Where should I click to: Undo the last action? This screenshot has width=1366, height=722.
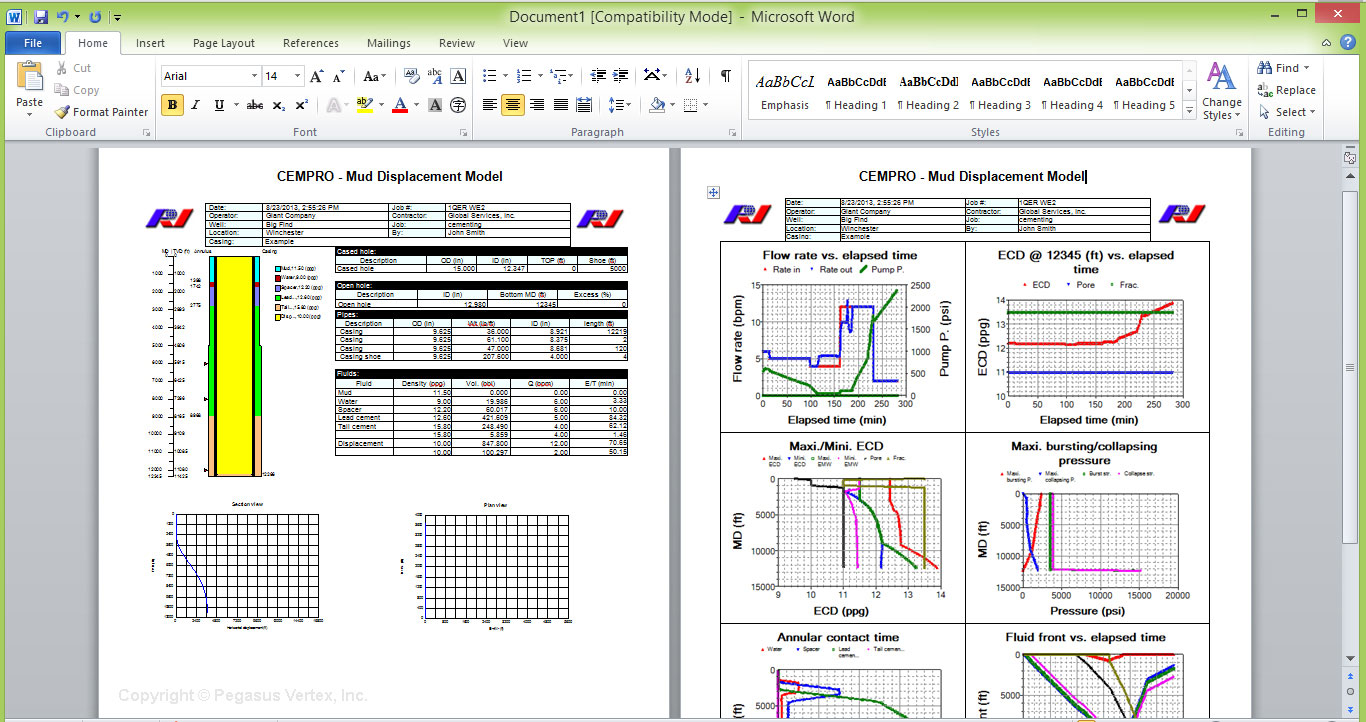[63, 17]
